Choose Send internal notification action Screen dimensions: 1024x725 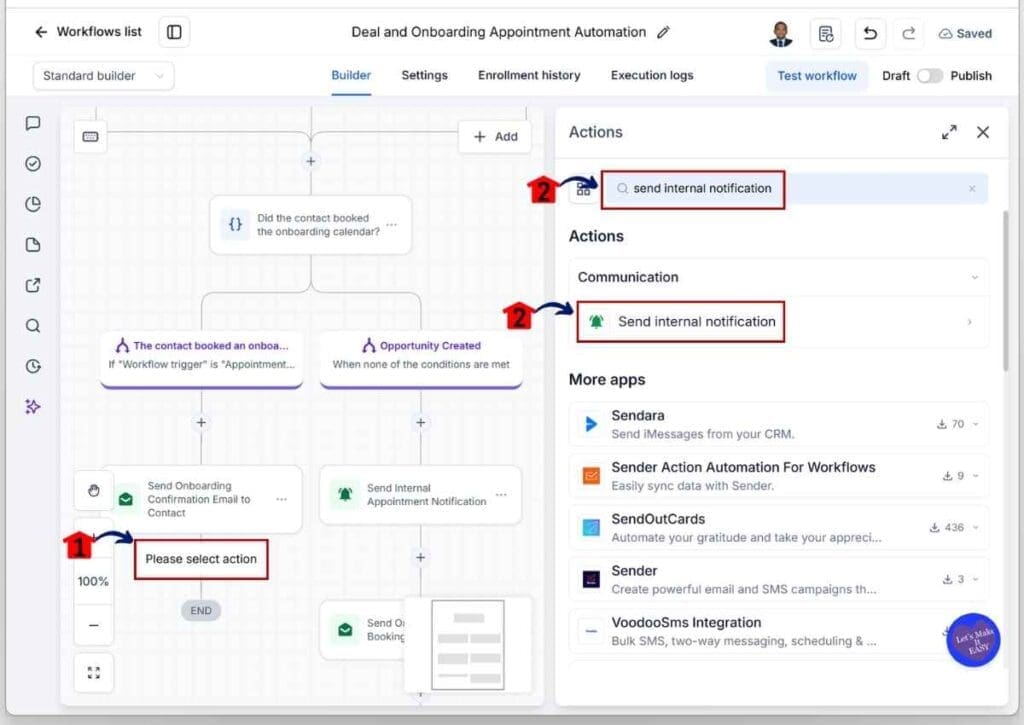778,321
